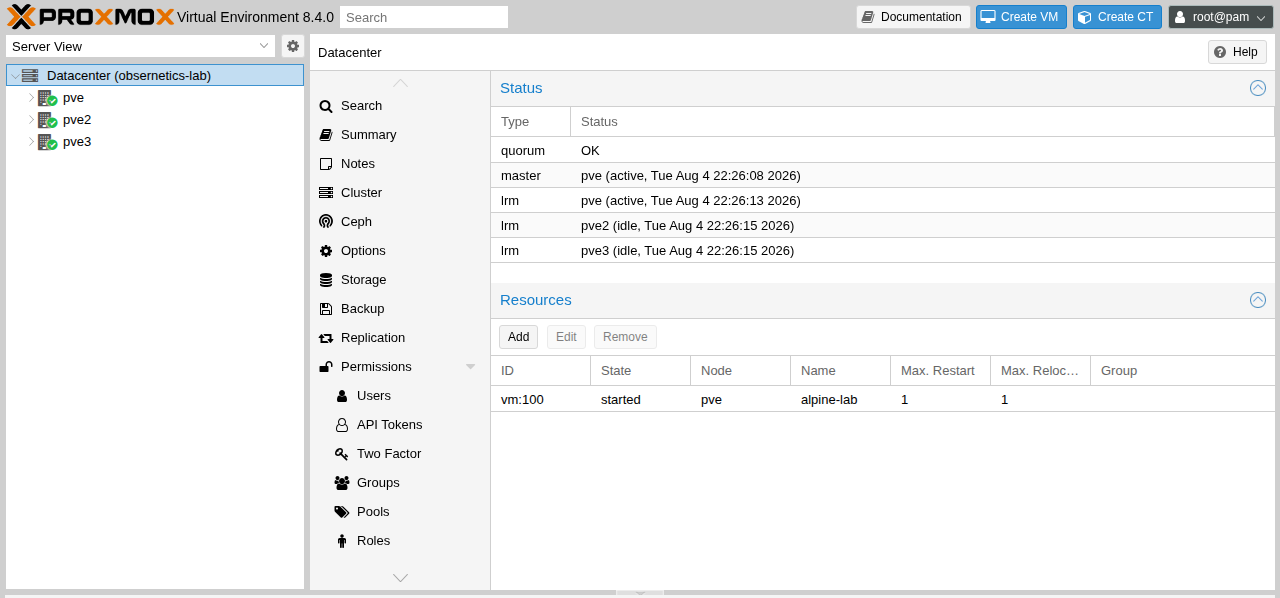Click the Help question mark icon
The image size is (1280, 598).
coord(1220,52)
